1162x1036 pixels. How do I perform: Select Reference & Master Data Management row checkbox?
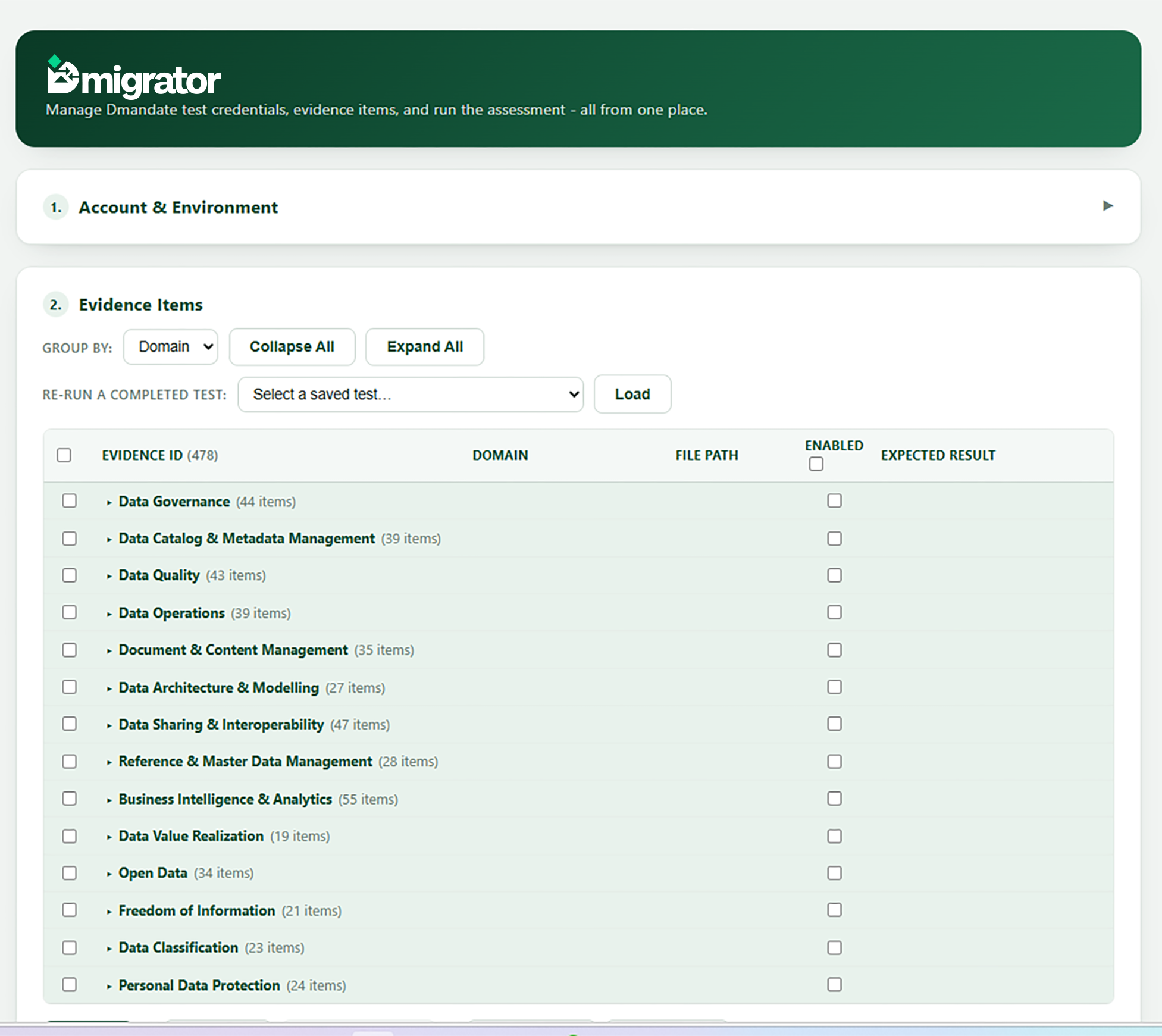[x=70, y=762]
